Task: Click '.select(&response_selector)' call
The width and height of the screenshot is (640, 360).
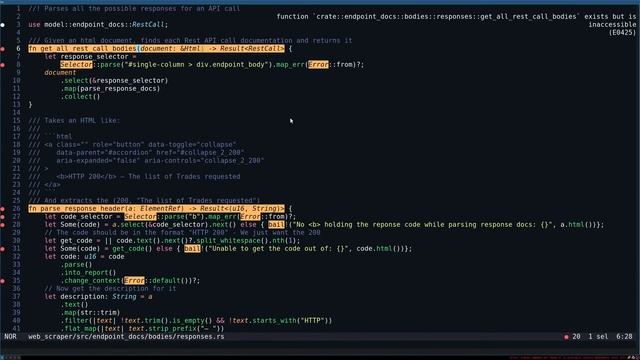Action: click(x=114, y=80)
